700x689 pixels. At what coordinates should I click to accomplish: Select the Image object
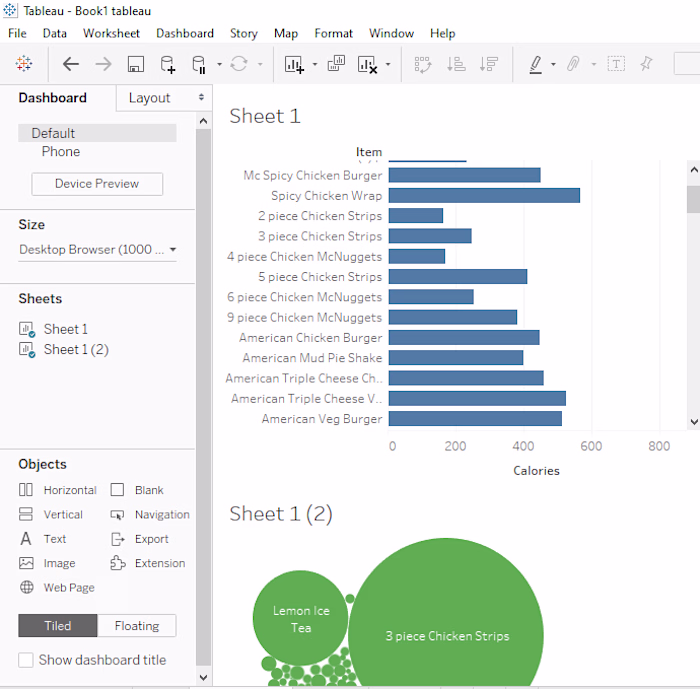[x=47, y=563]
